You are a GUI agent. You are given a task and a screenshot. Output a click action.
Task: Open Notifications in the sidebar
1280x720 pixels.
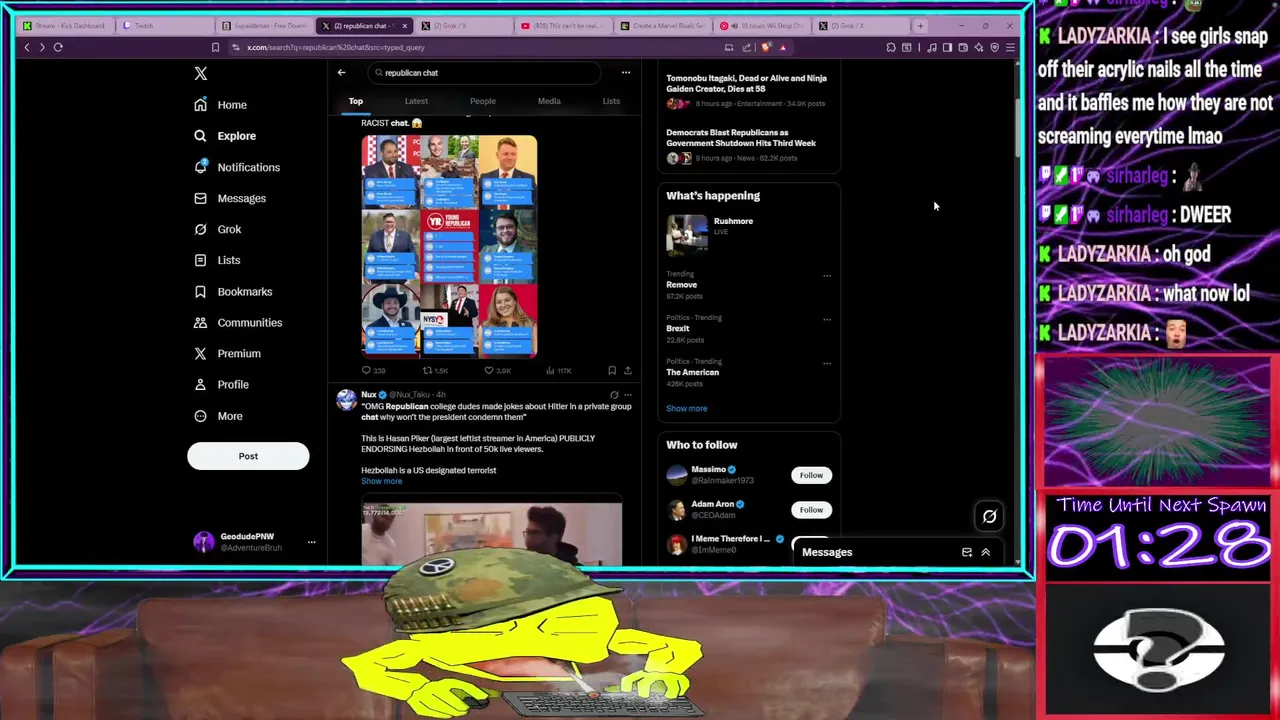pyautogui.click(x=237, y=167)
